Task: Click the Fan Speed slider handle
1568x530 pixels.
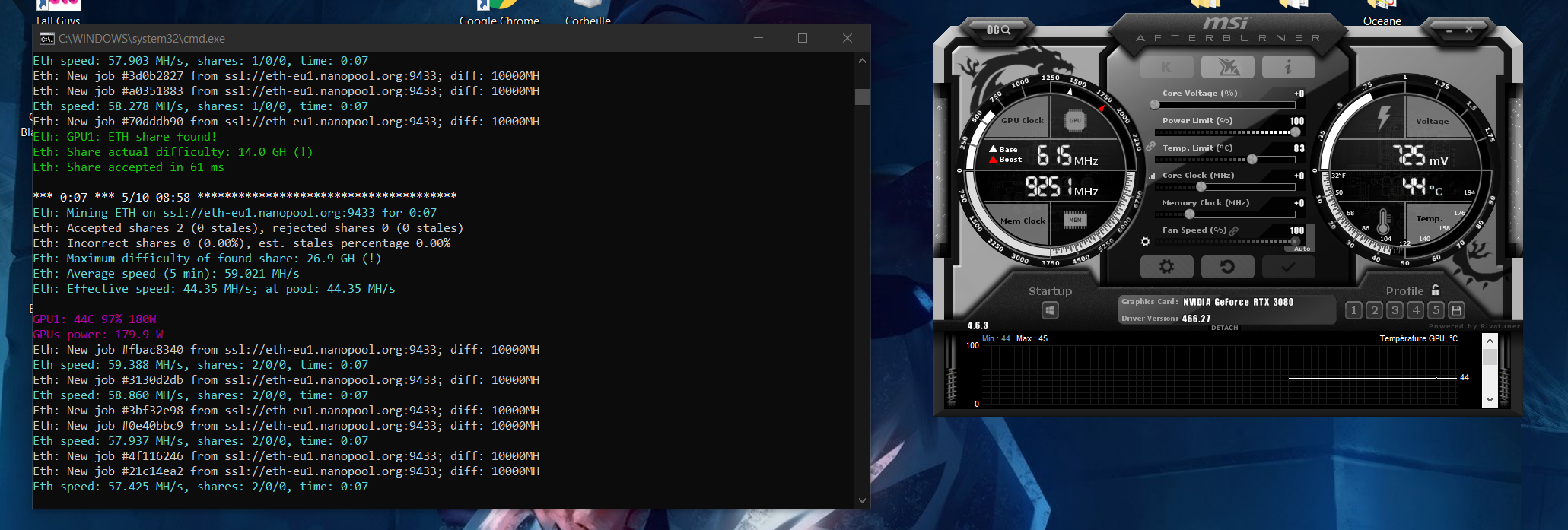Action: pos(1295,242)
